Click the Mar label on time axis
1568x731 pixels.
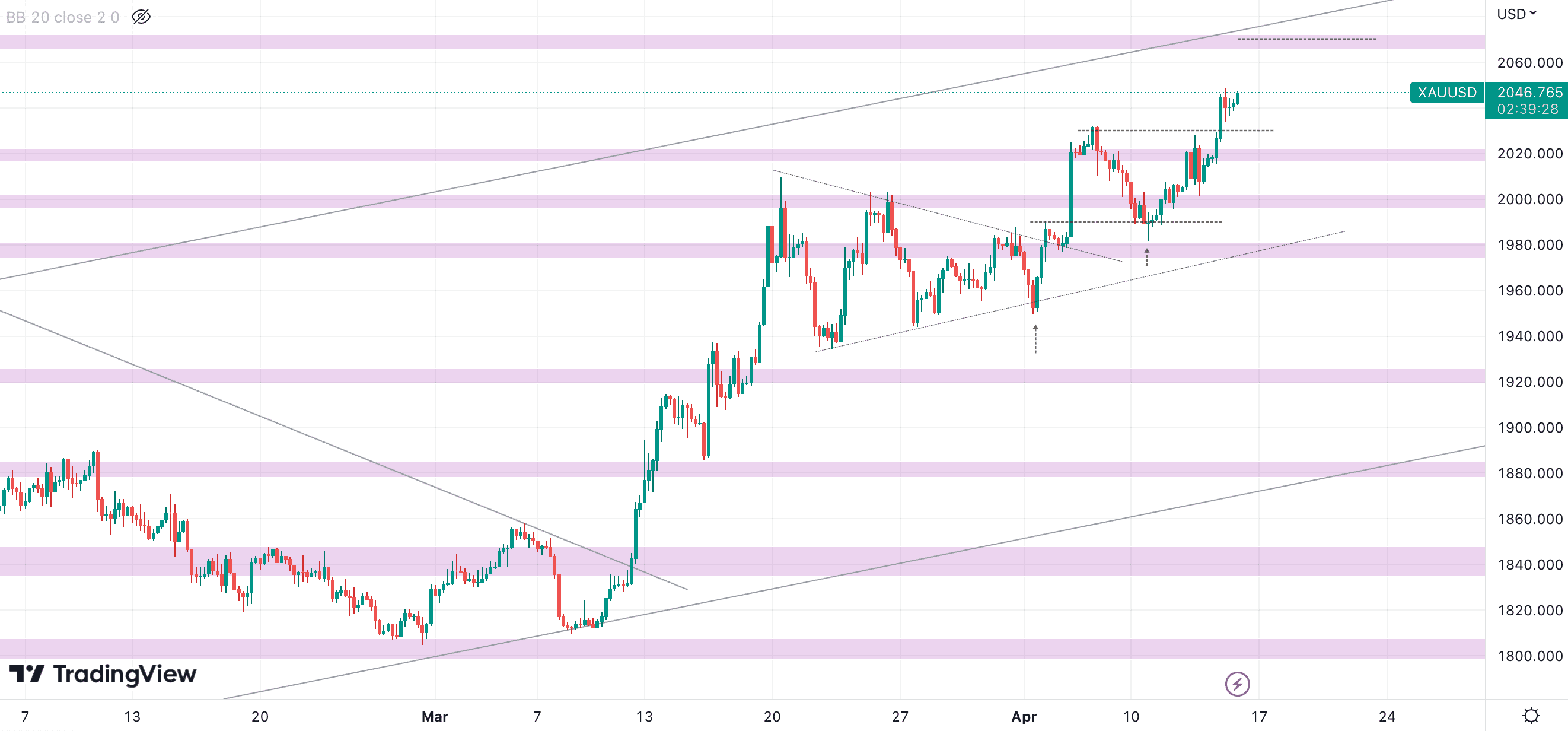[x=435, y=716]
